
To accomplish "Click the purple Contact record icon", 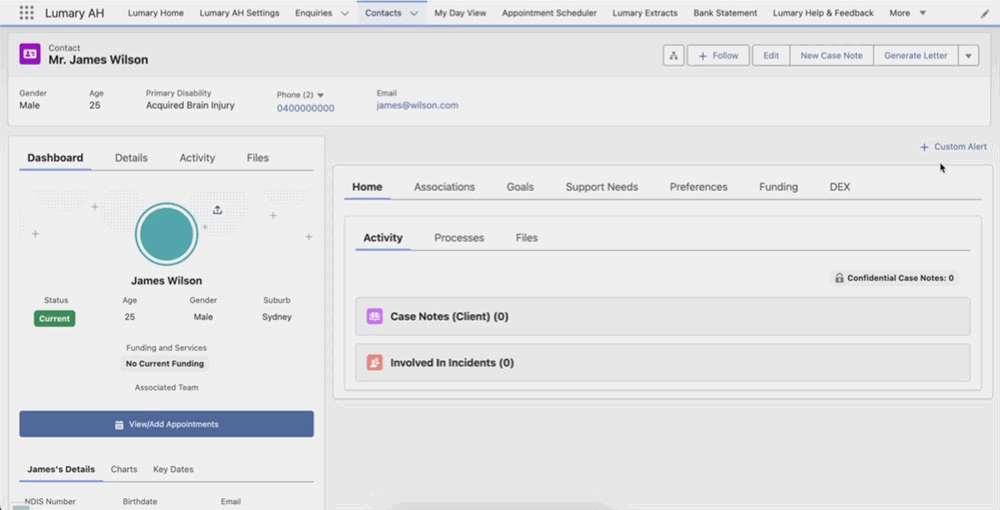I will click(30, 55).
